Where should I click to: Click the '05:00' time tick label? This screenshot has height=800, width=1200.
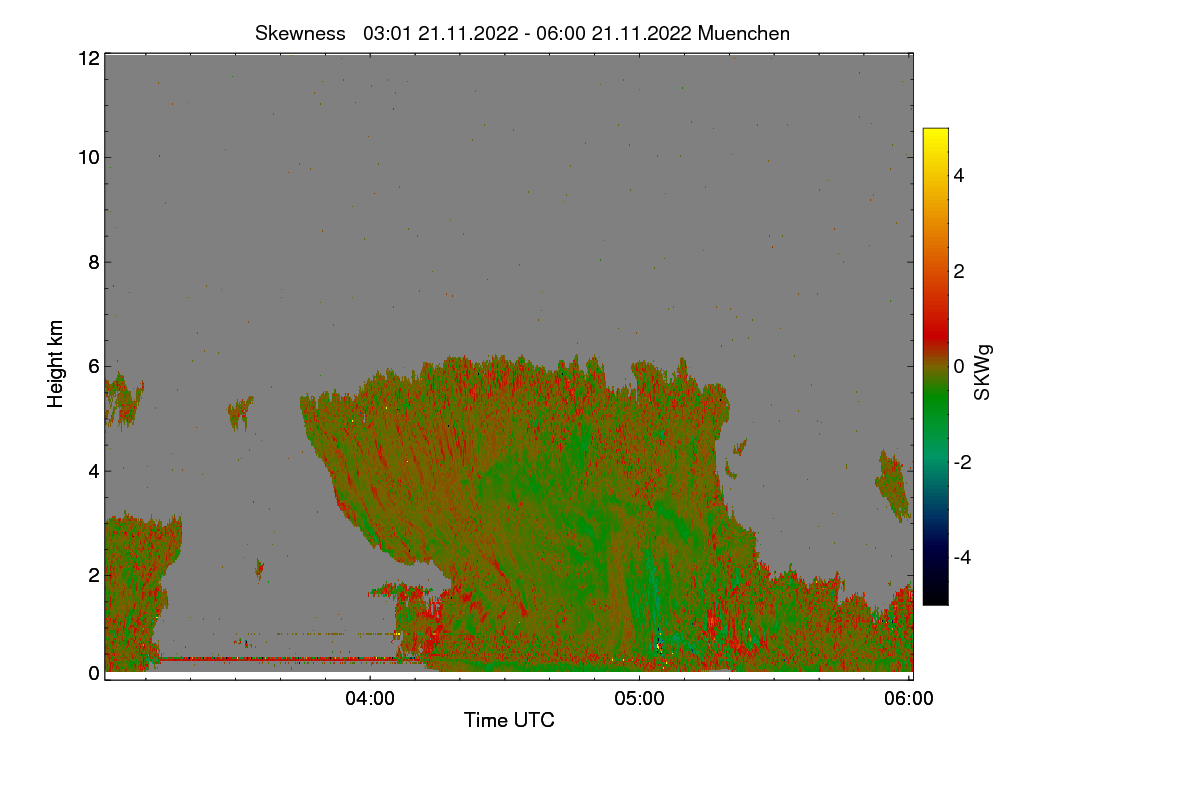pyautogui.click(x=640, y=699)
